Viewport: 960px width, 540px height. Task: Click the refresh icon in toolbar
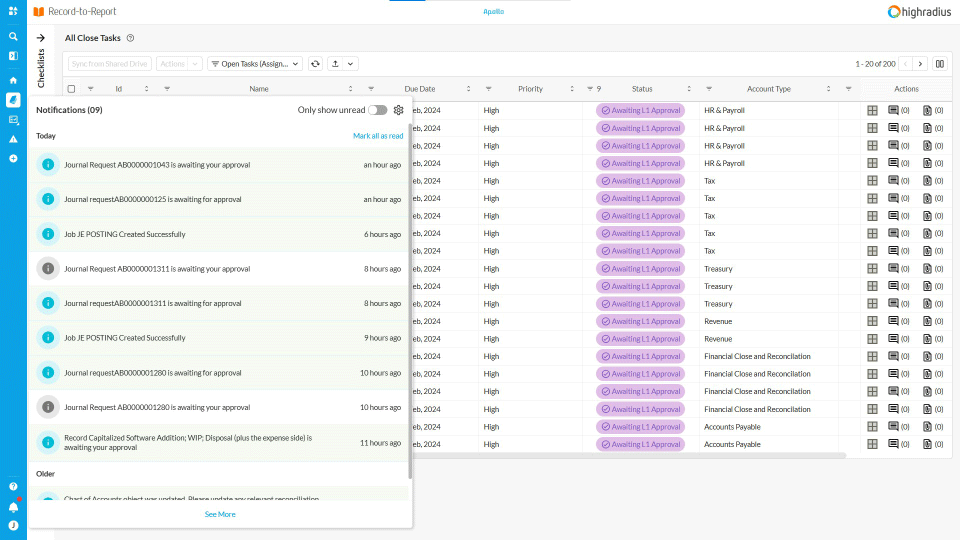pyautogui.click(x=315, y=64)
